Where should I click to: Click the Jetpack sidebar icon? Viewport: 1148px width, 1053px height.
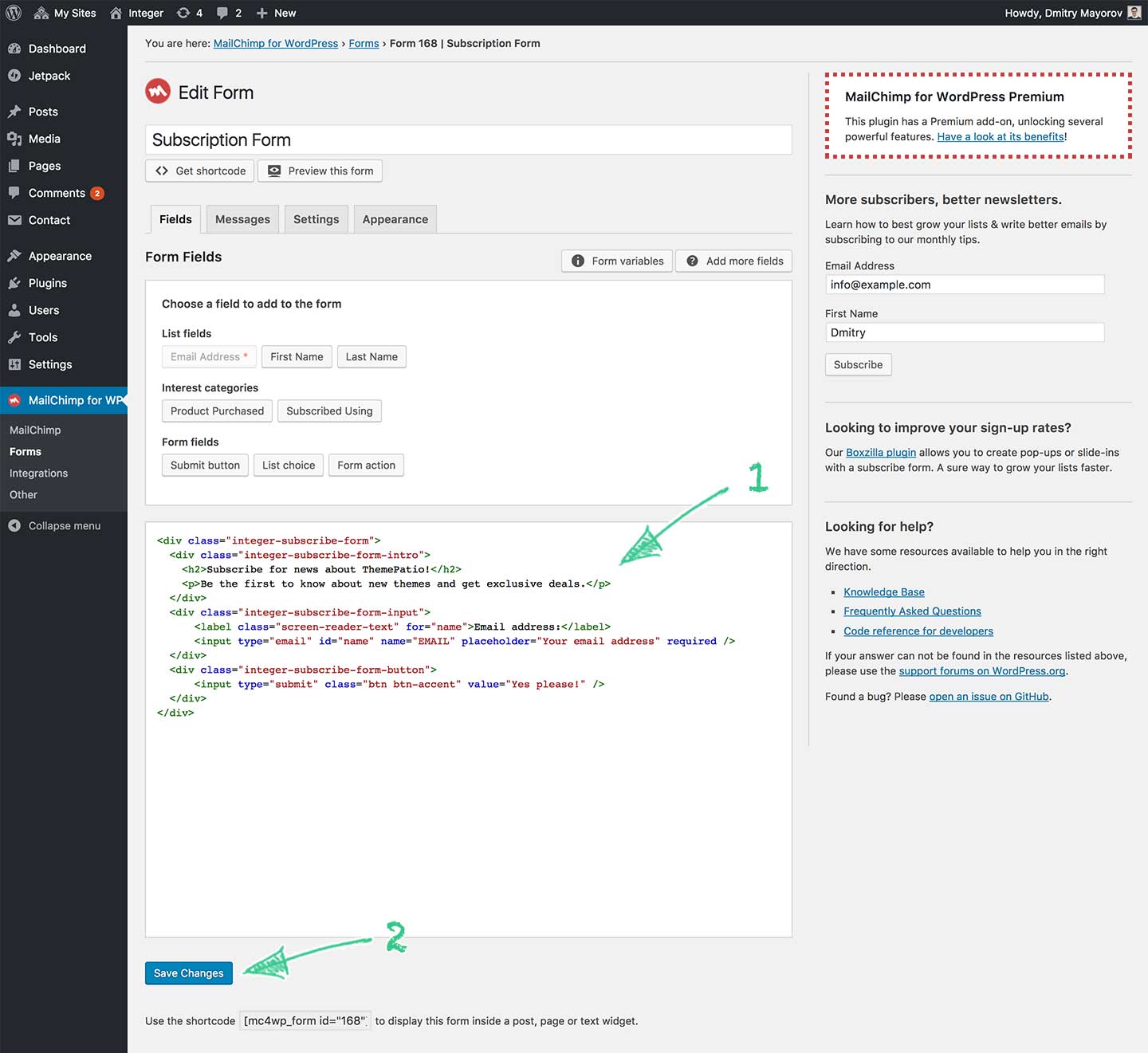(14, 76)
